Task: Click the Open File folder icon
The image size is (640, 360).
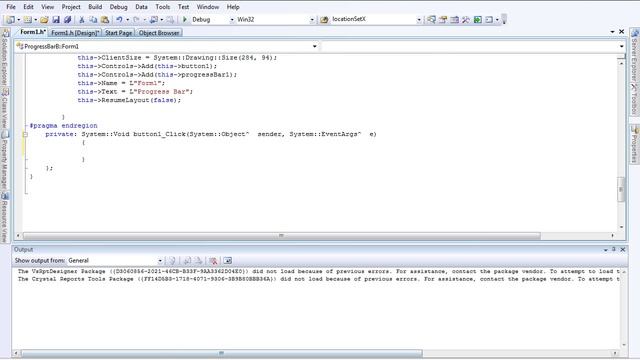Action: 44,20
